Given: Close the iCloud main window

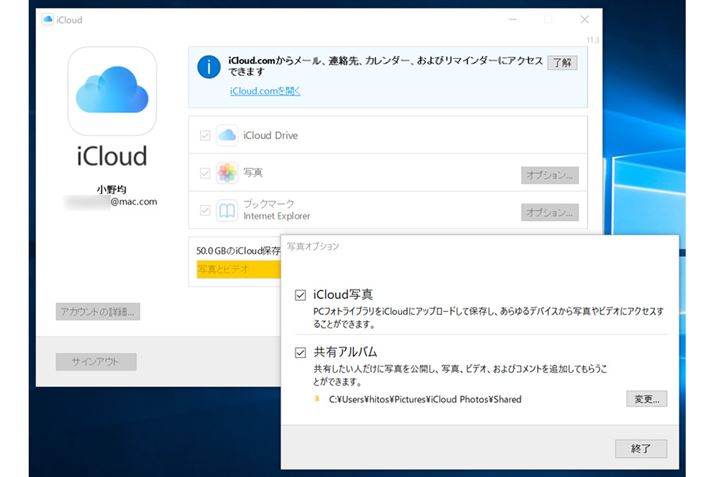Looking at the screenshot, I should (x=584, y=19).
